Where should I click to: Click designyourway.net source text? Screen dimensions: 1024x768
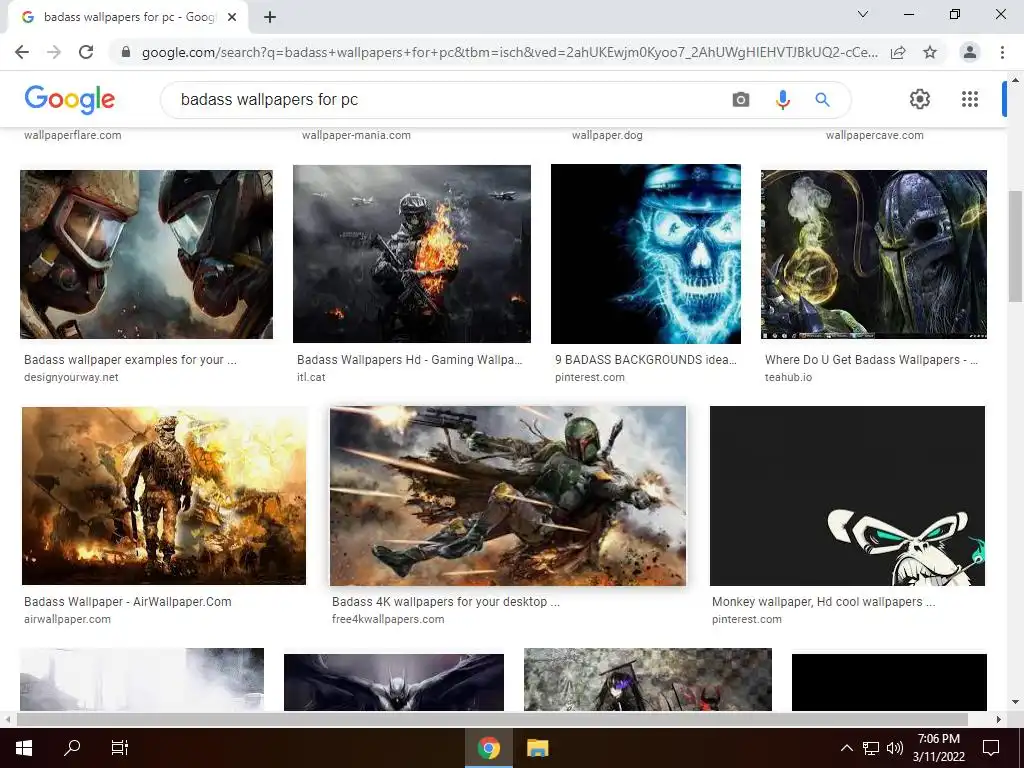coord(71,377)
